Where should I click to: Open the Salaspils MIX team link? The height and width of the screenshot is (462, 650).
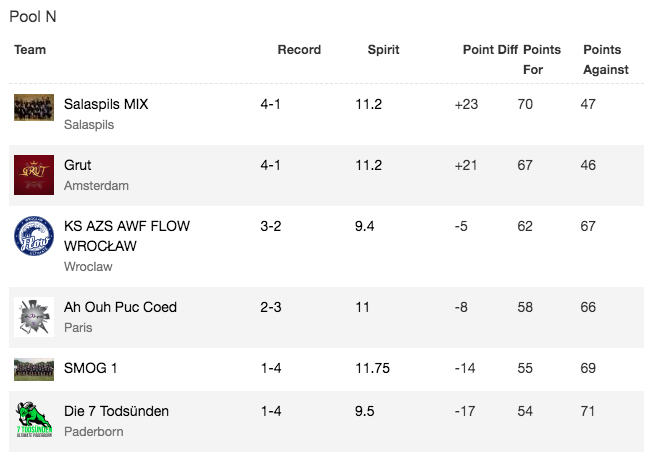[106, 104]
